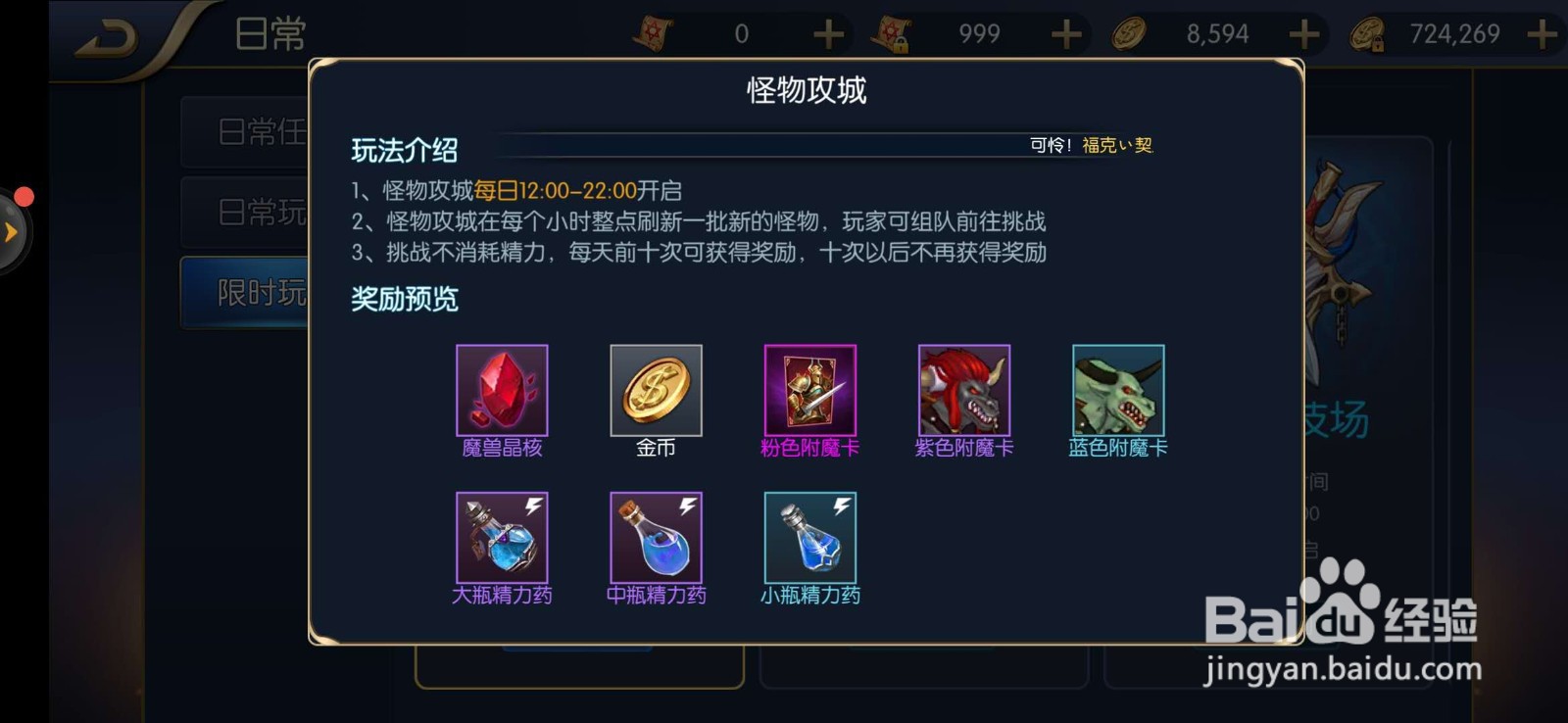Switch to the 日常玩法 tab

point(245,212)
